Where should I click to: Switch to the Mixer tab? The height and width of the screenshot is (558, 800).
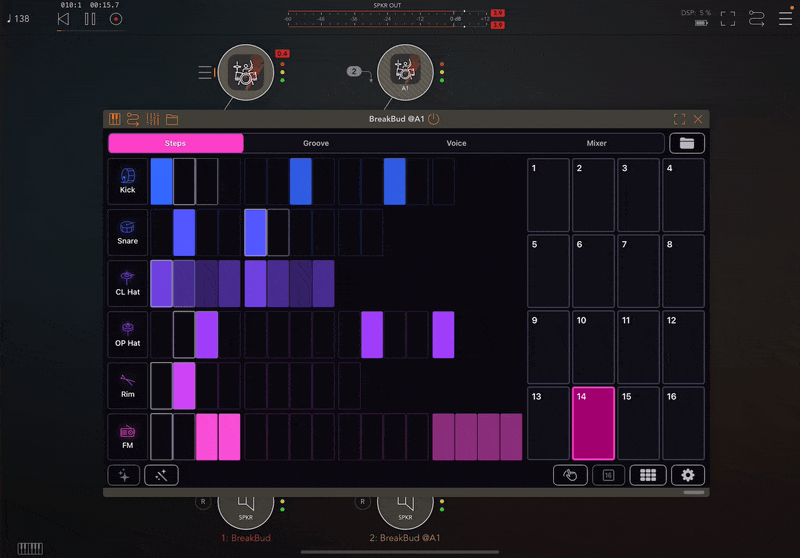click(596, 143)
